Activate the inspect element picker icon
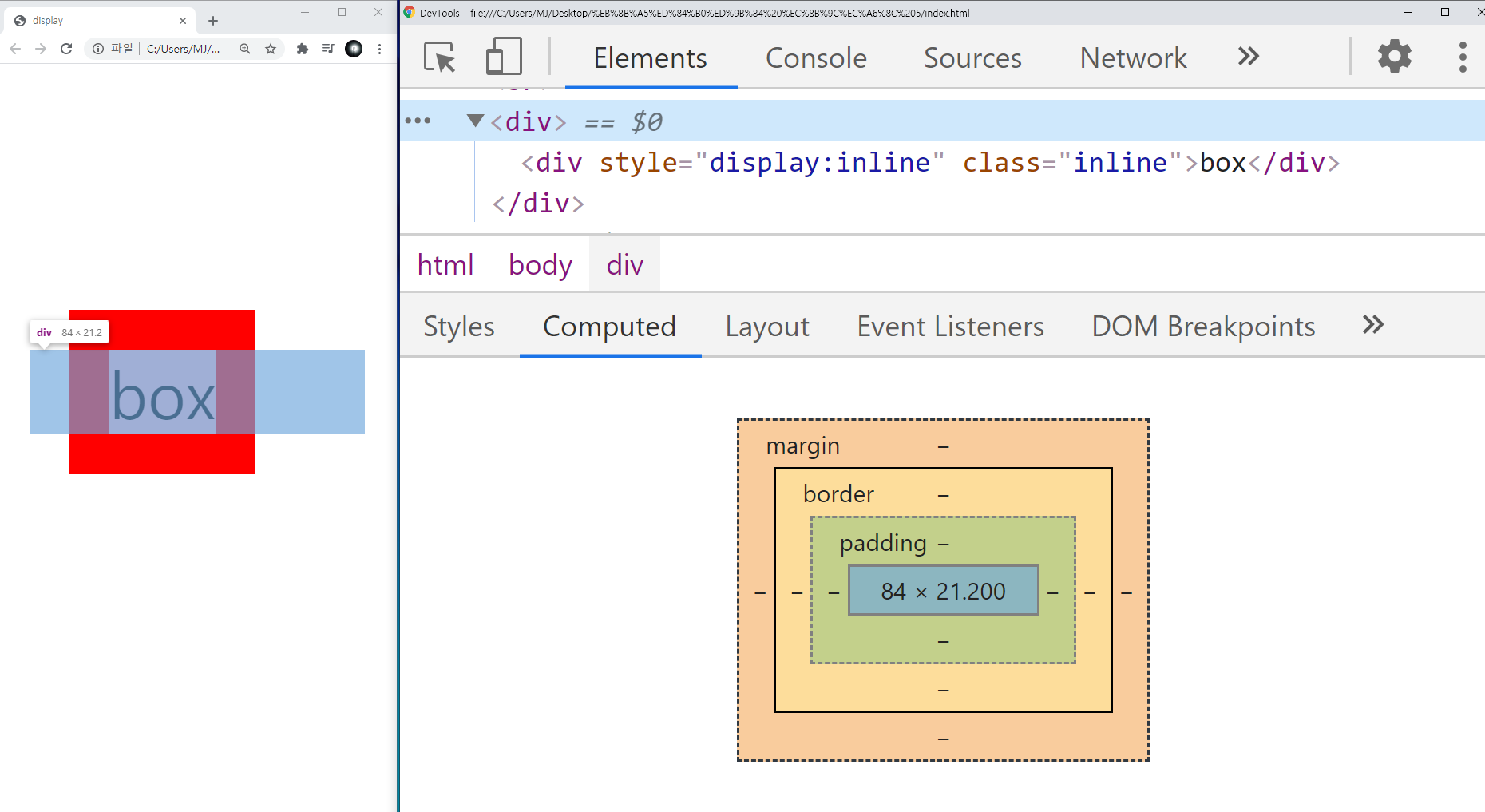1485x812 pixels. [439, 57]
